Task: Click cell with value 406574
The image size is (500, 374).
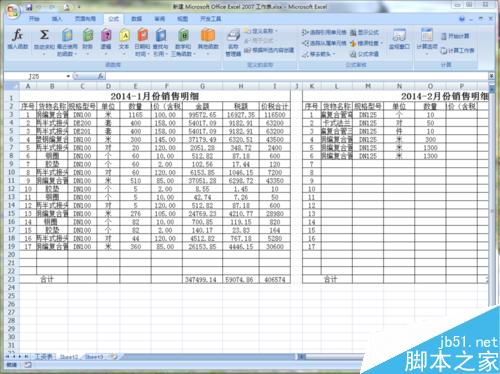Action: pos(275,279)
